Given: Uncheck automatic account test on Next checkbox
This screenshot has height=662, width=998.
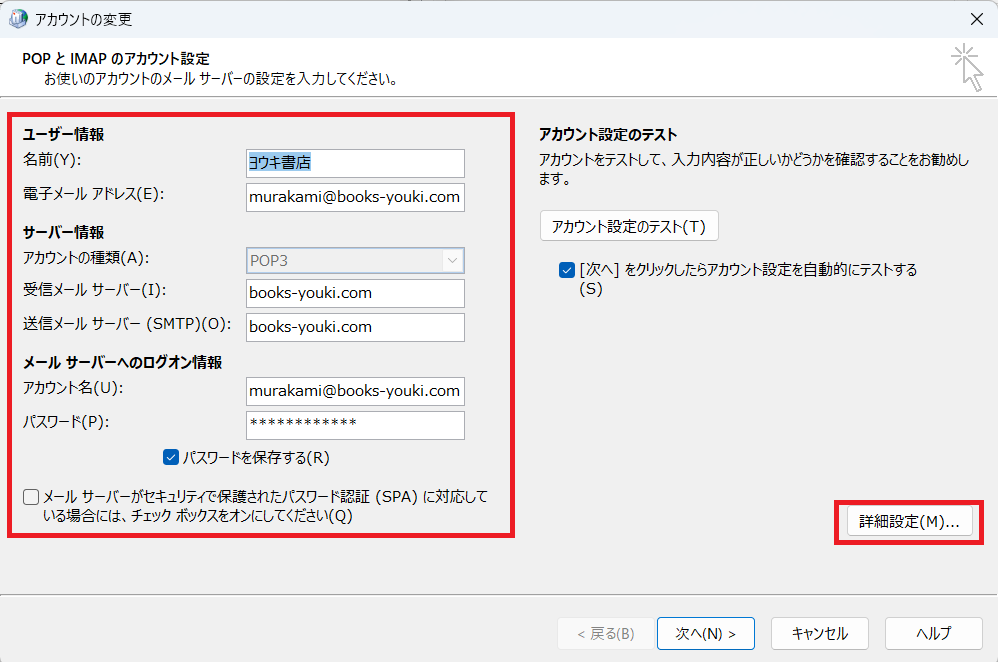Looking at the screenshot, I should coord(567,270).
